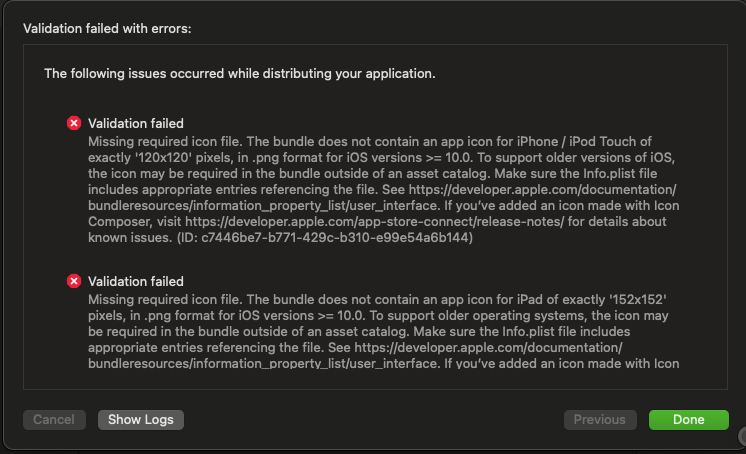Click the "Validation failed with errors:" title
Image resolution: width=746 pixels, height=454 pixels.
pyautogui.click(x=107, y=28)
